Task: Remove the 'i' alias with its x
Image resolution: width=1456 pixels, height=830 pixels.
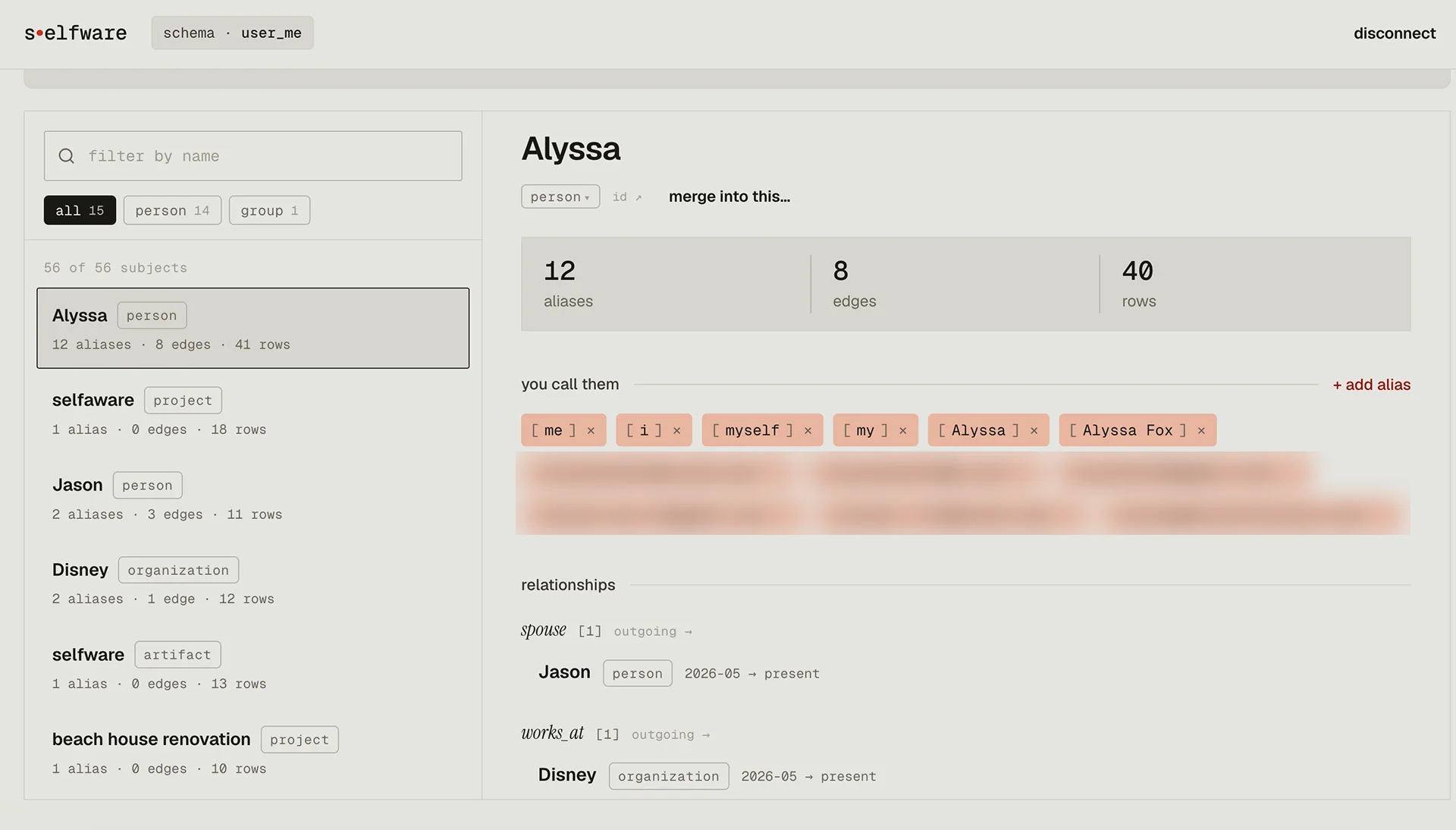Action: click(676, 431)
